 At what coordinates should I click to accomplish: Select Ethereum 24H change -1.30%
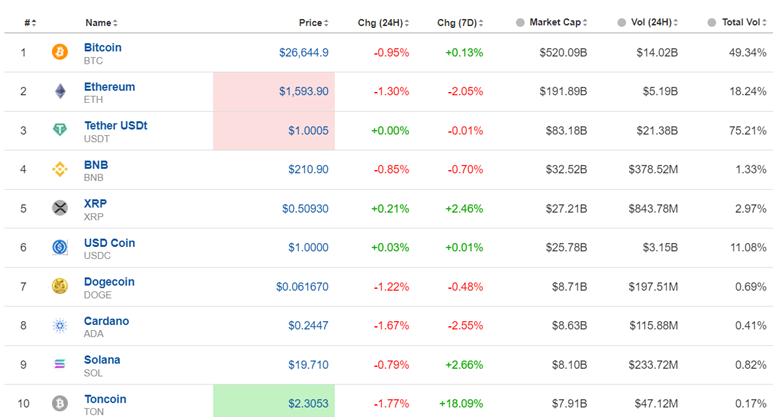(391, 91)
